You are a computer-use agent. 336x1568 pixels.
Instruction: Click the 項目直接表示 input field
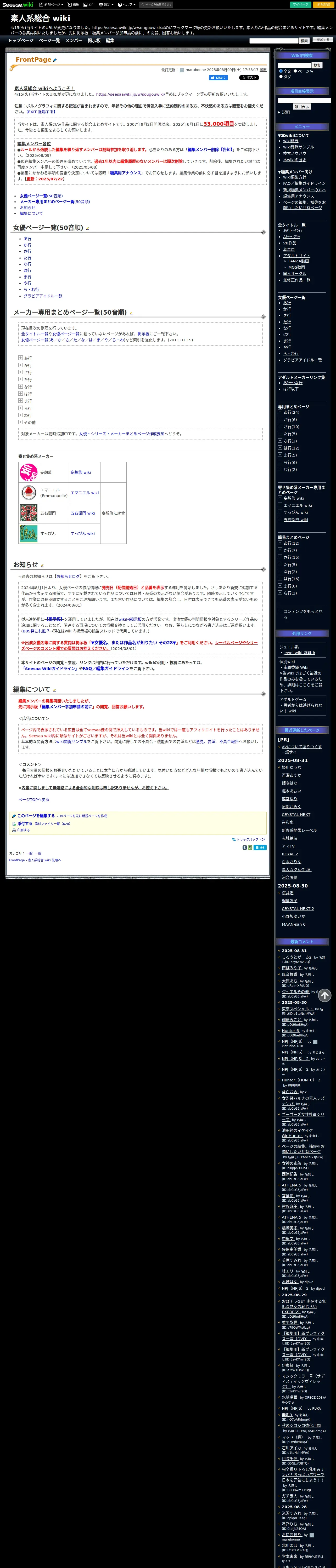click(304, 100)
